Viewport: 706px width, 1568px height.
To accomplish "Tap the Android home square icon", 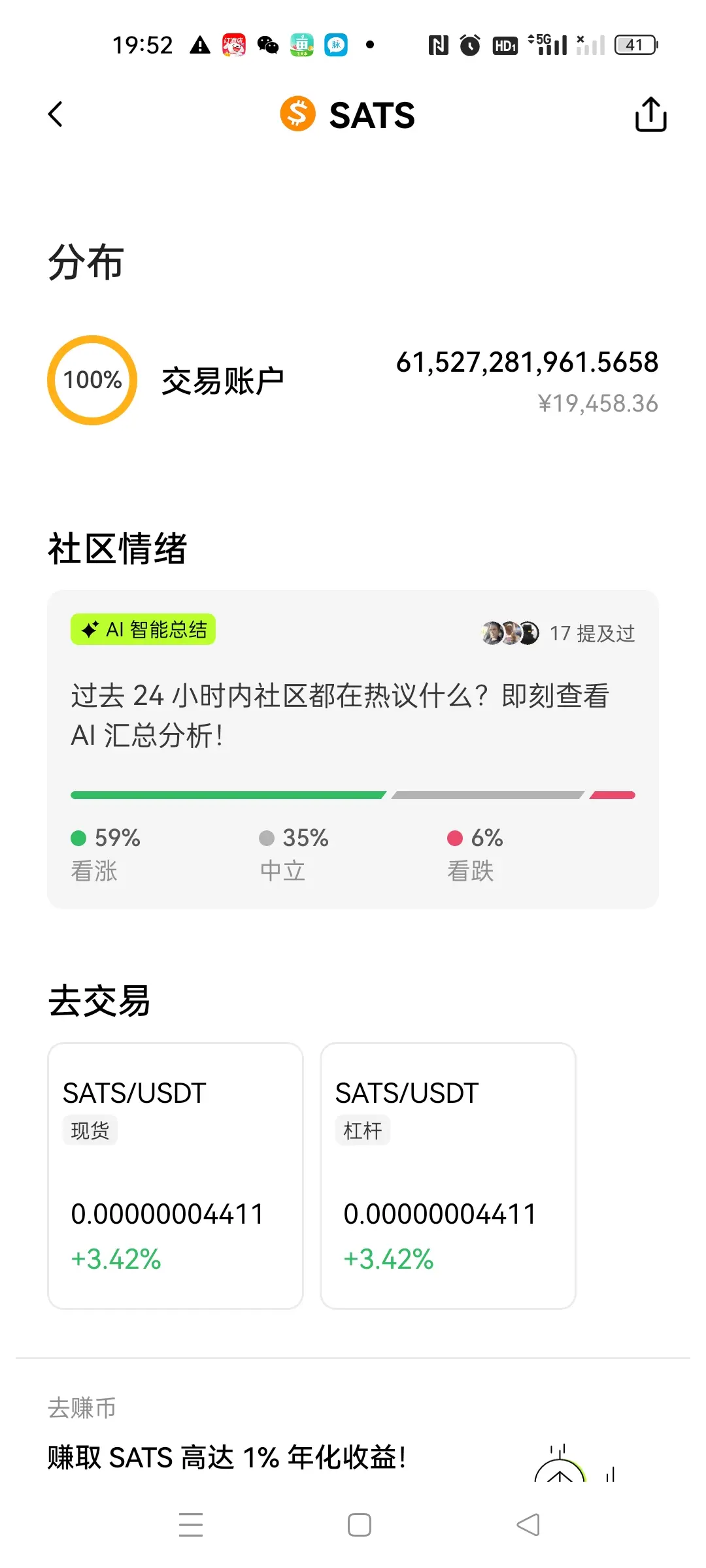I will tap(360, 1524).
